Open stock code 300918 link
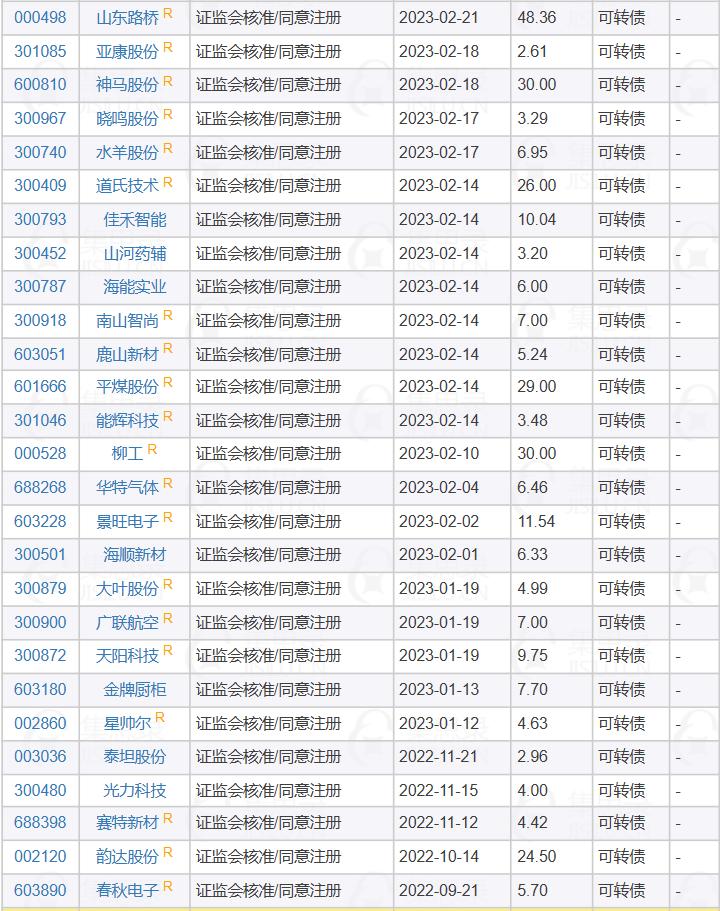This screenshot has width=720, height=911. point(40,320)
